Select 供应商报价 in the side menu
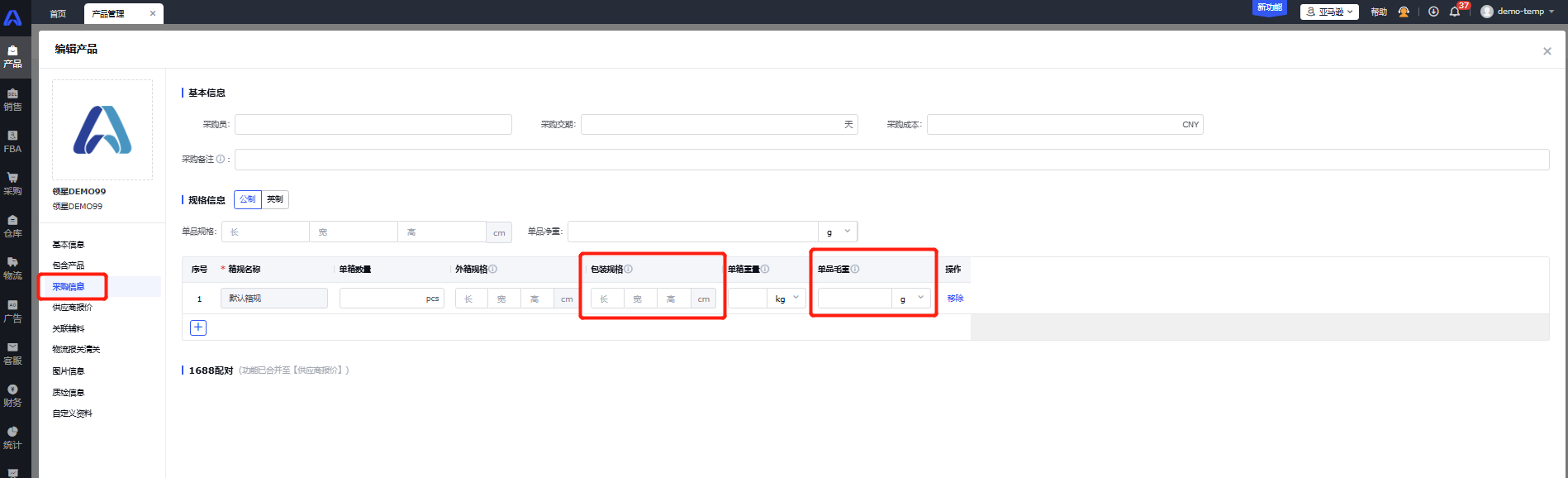Screen dimensions: 1568x478 (73, 308)
